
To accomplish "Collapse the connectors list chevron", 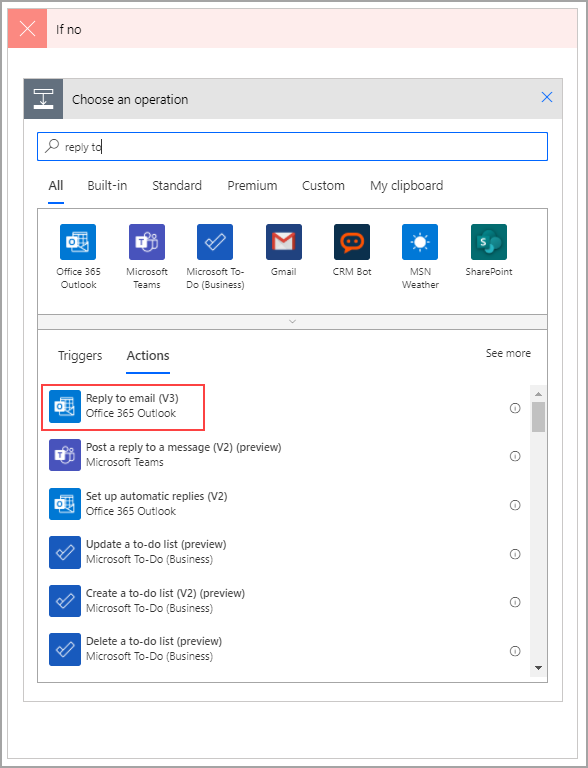I will [x=293, y=322].
